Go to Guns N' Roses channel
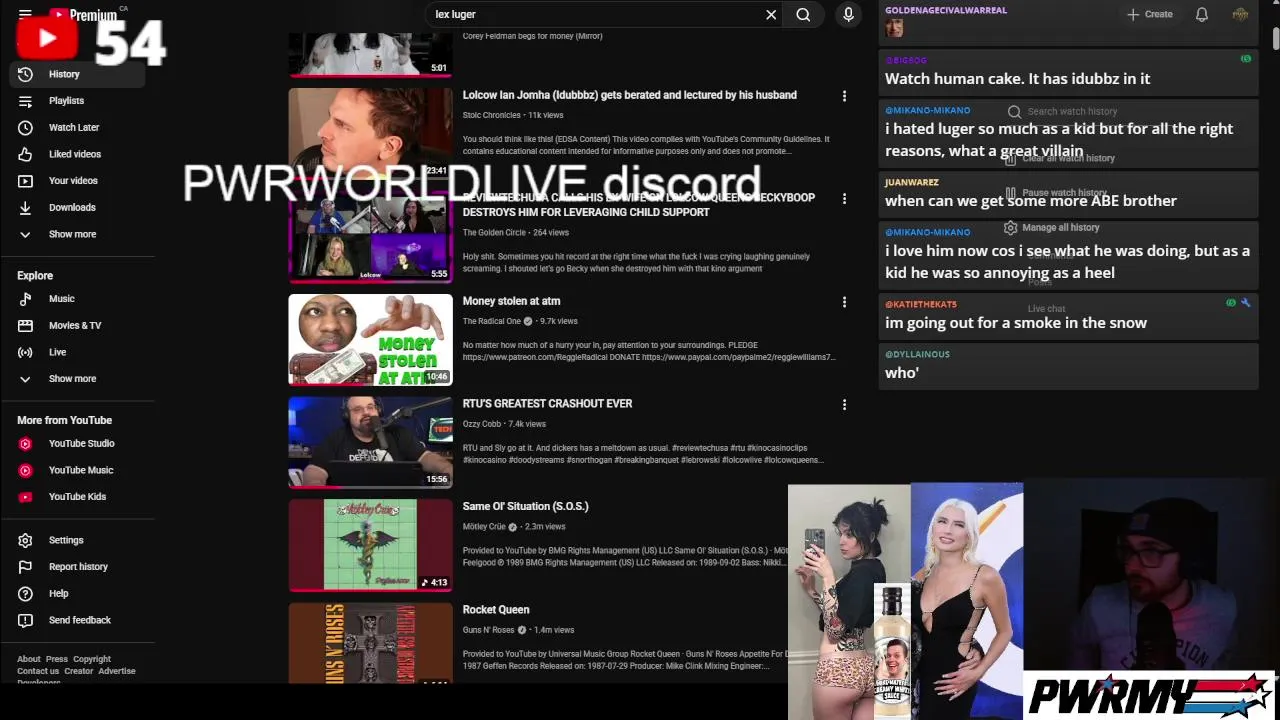The image size is (1280, 720). pyautogui.click(x=488, y=630)
